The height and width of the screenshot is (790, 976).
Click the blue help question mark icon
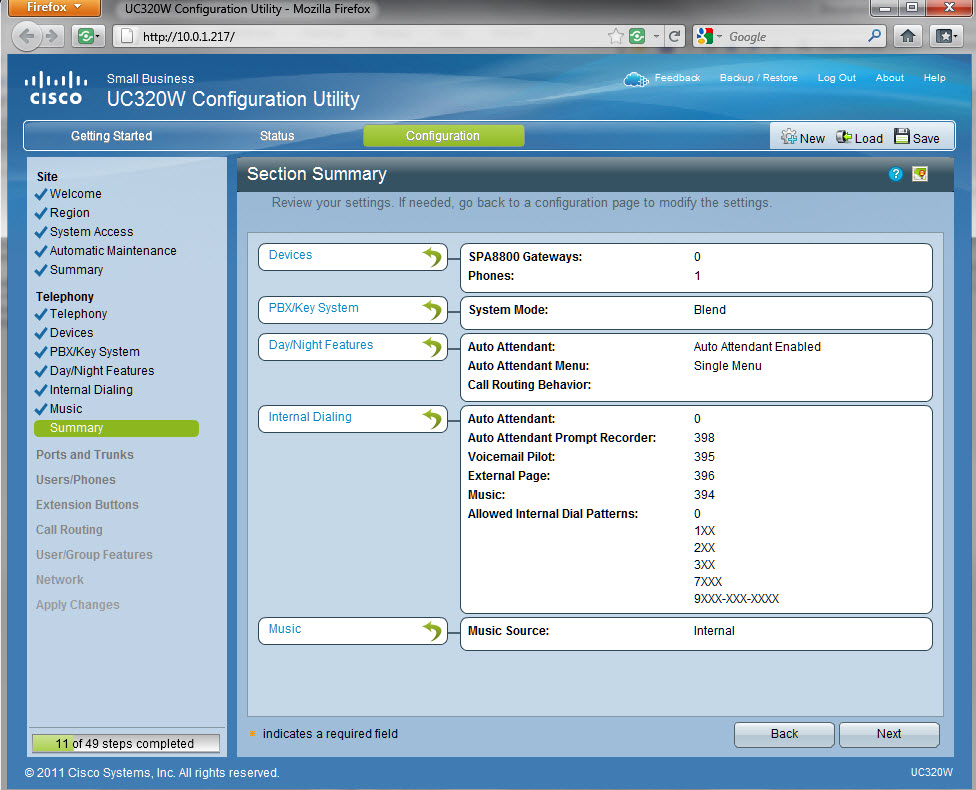pyautogui.click(x=895, y=174)
